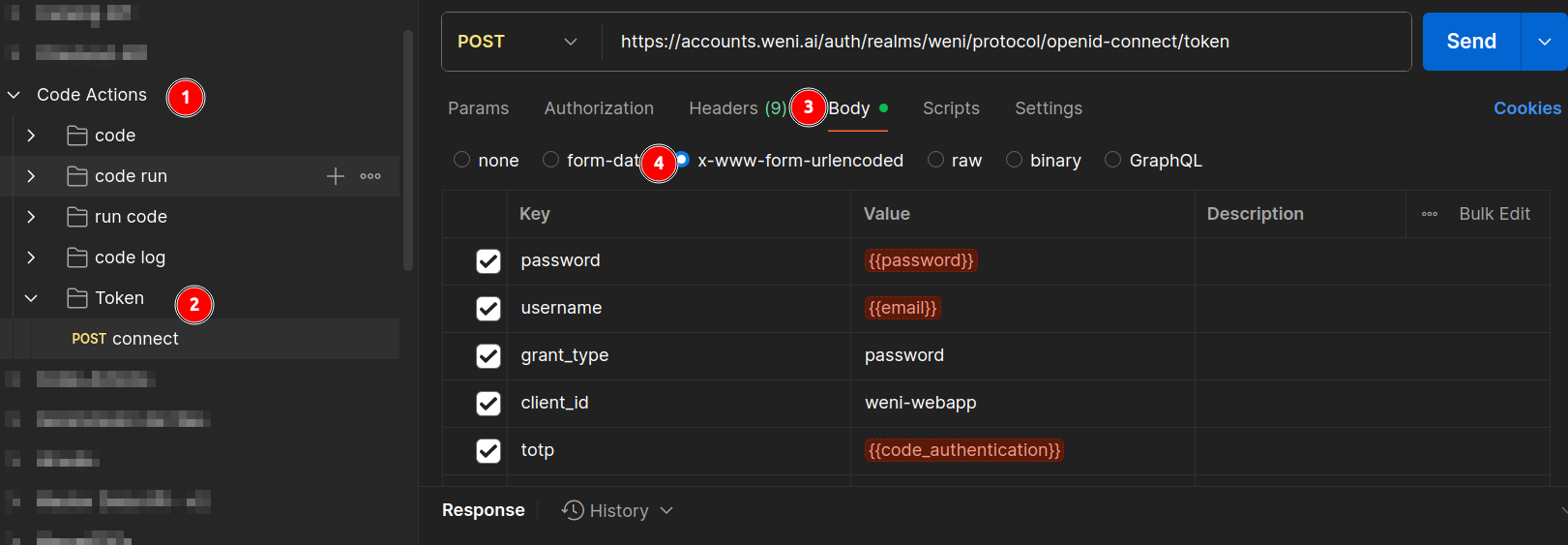Uncheck the totp key checkbox

click(488, 451)
